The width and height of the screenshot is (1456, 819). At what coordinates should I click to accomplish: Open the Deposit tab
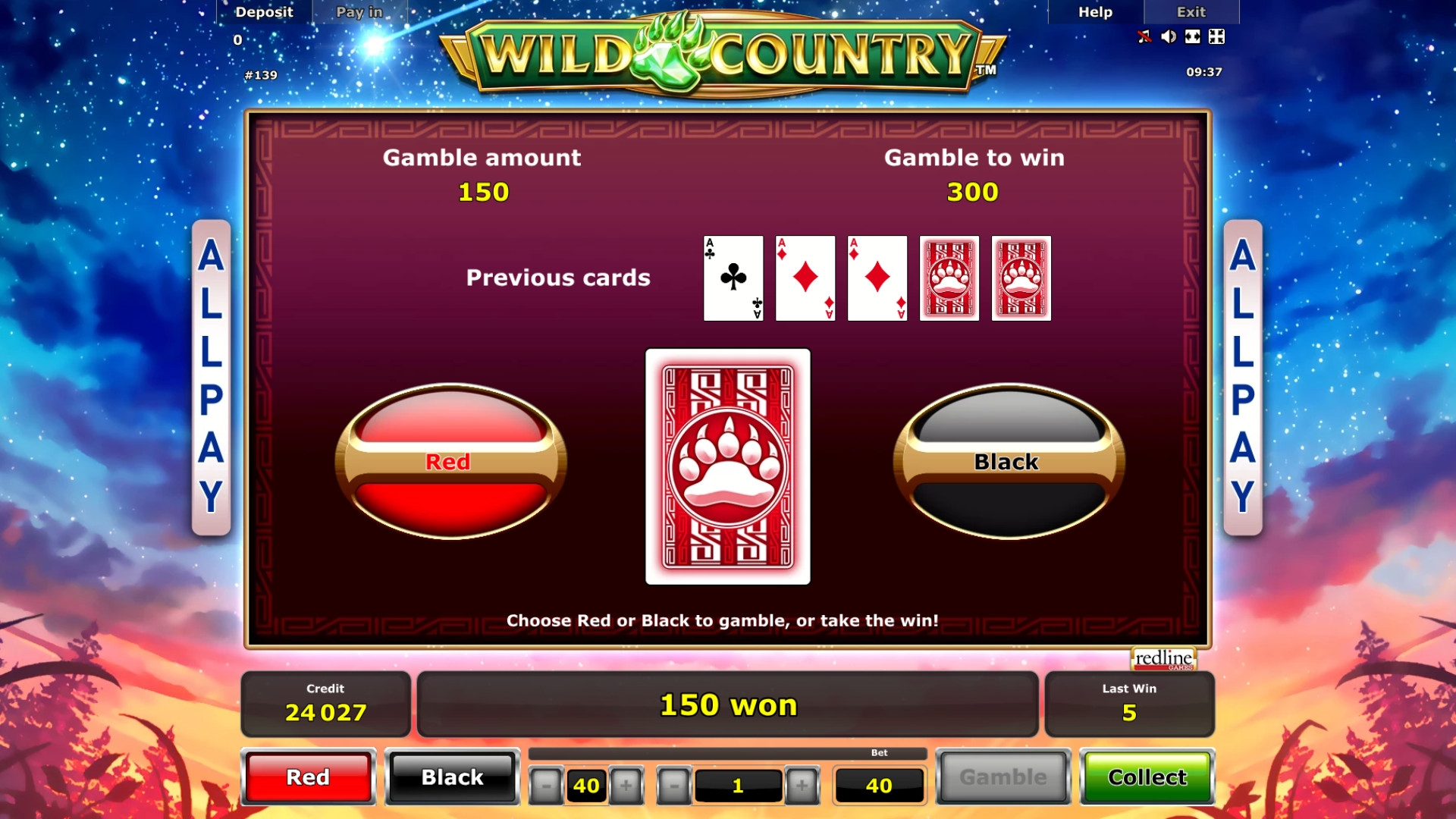point(264,12)
